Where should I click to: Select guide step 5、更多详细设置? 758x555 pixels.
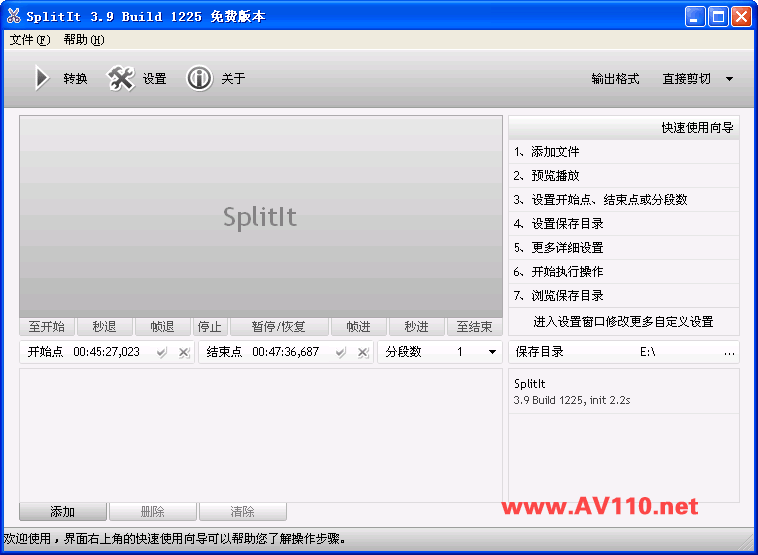point(624,248)
